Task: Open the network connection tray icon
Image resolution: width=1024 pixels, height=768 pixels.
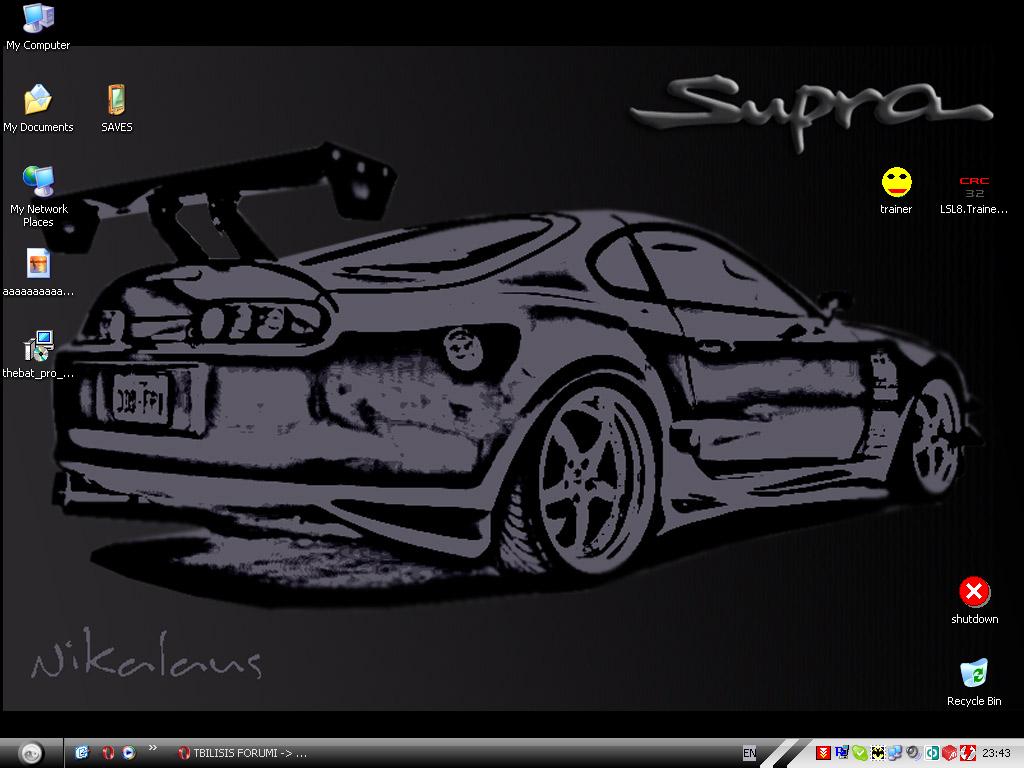Action: (x=895, y=753)
